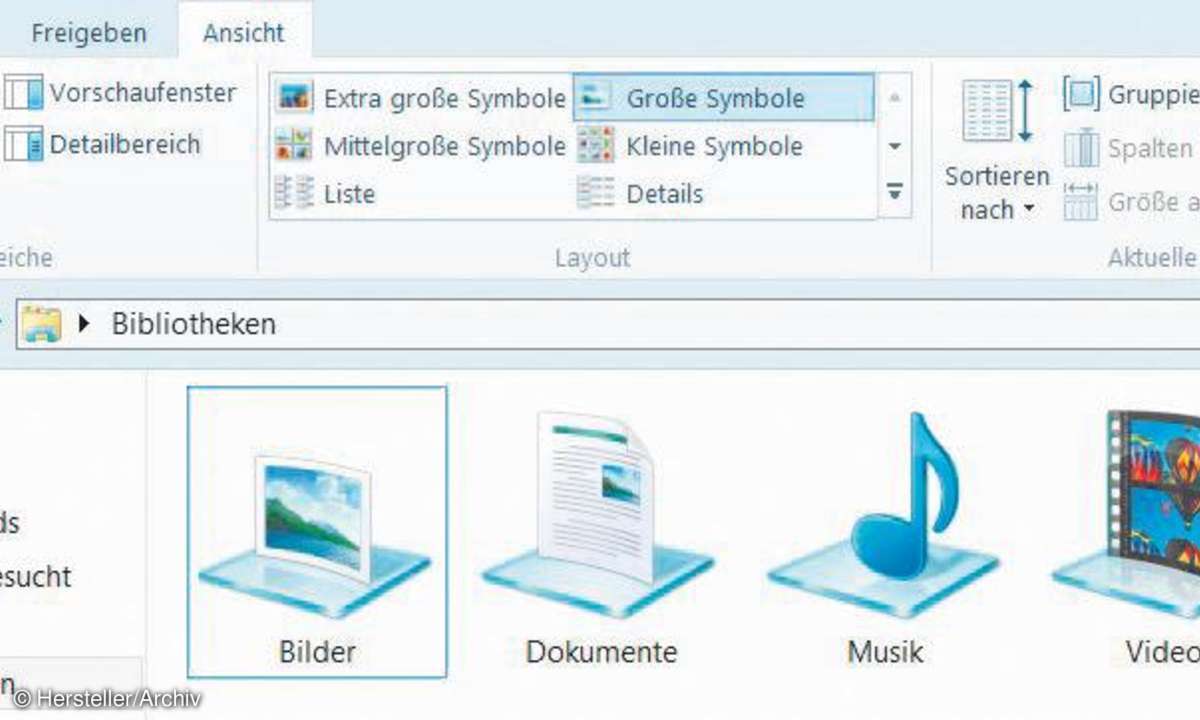Switch to the Freigeben ribbon tab
The height and width of the screenshot is (720, 1200).
[x=89, y=33]
